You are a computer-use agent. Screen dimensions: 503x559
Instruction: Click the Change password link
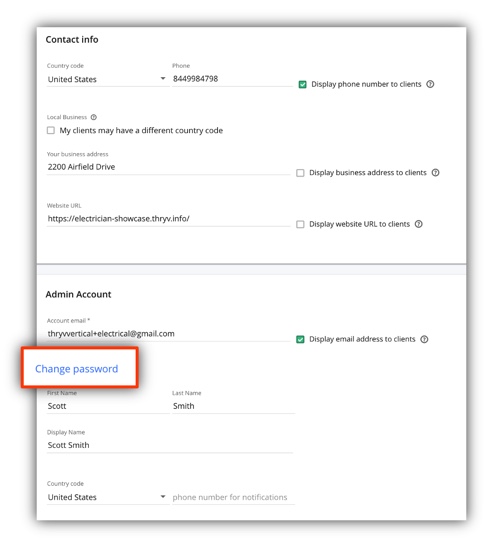[76, 369]
